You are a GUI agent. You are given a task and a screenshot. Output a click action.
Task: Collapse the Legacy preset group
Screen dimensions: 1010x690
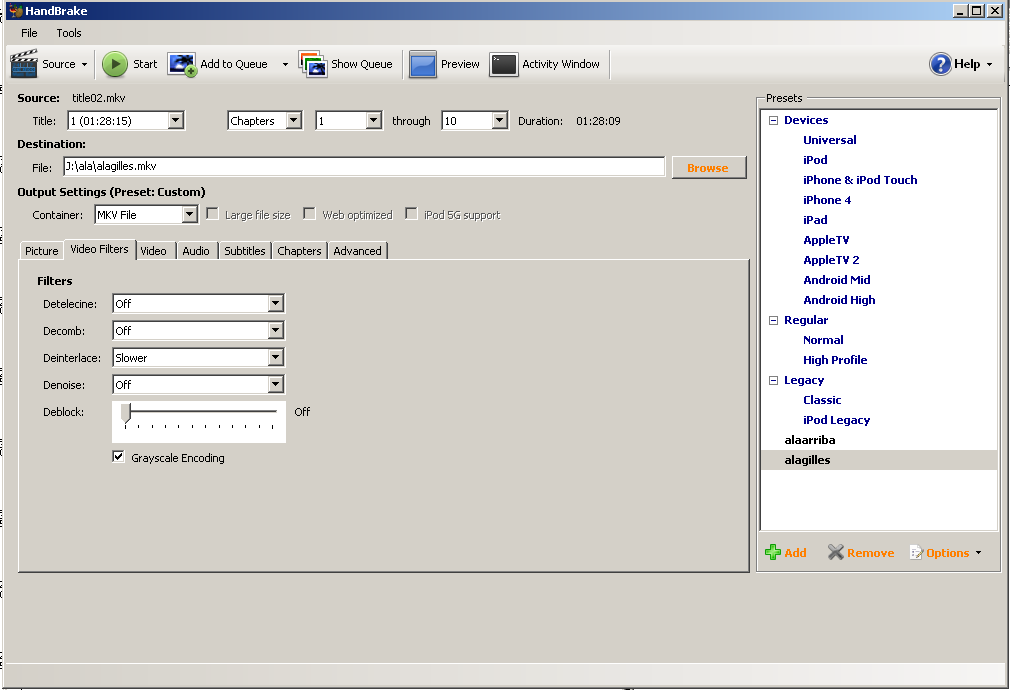pyautogui.click(x=774, y=381)
